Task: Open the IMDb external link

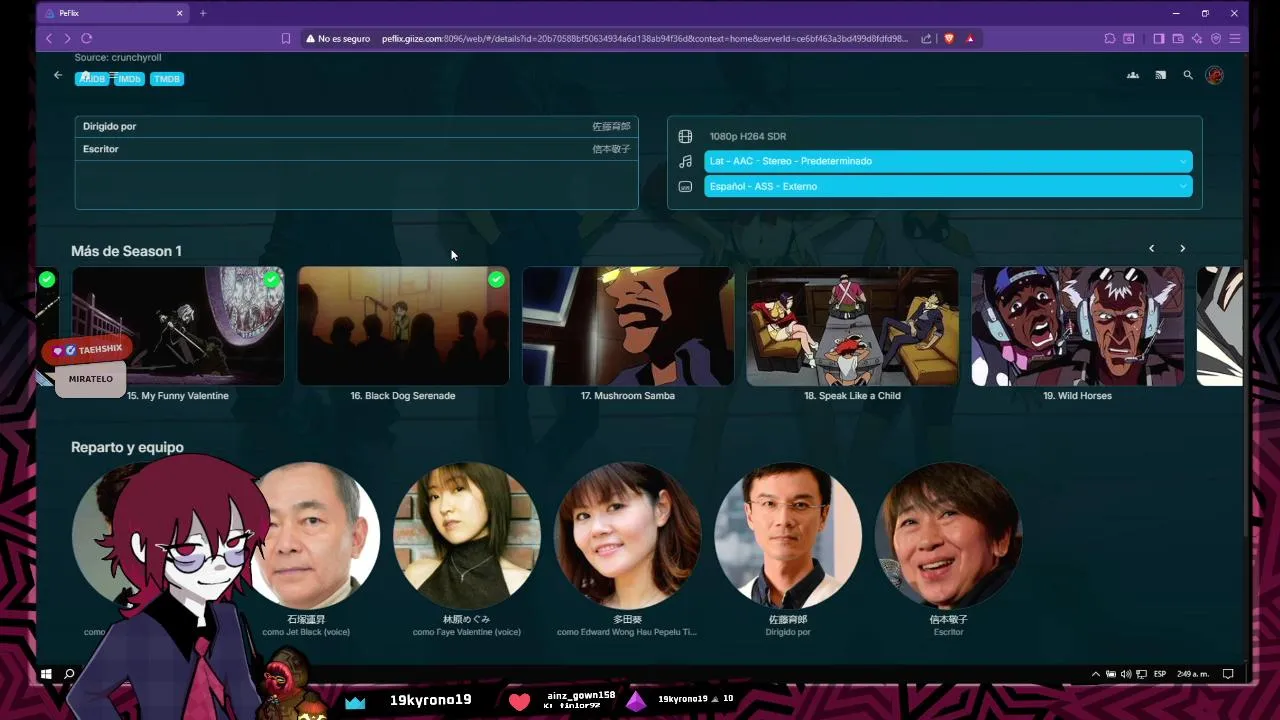Action: (x=129, y=79)
